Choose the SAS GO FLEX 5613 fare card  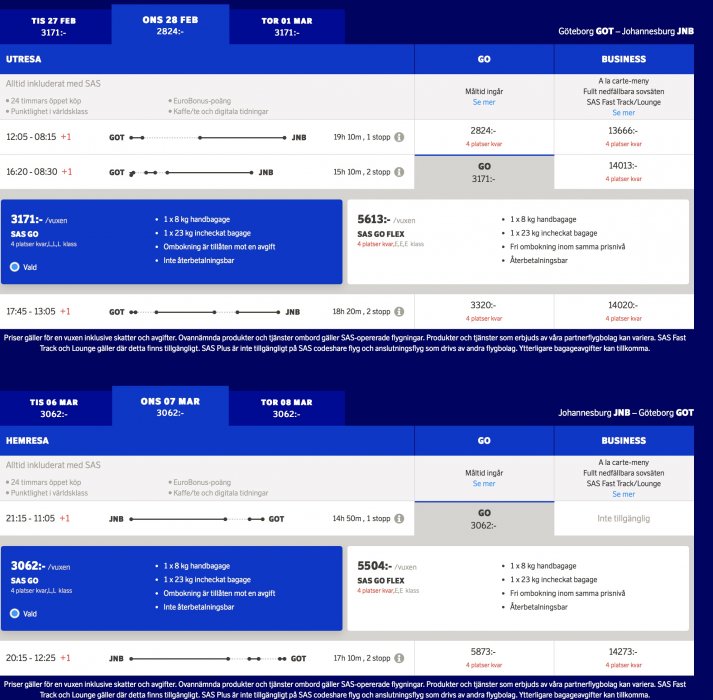[x=519, y=241]
